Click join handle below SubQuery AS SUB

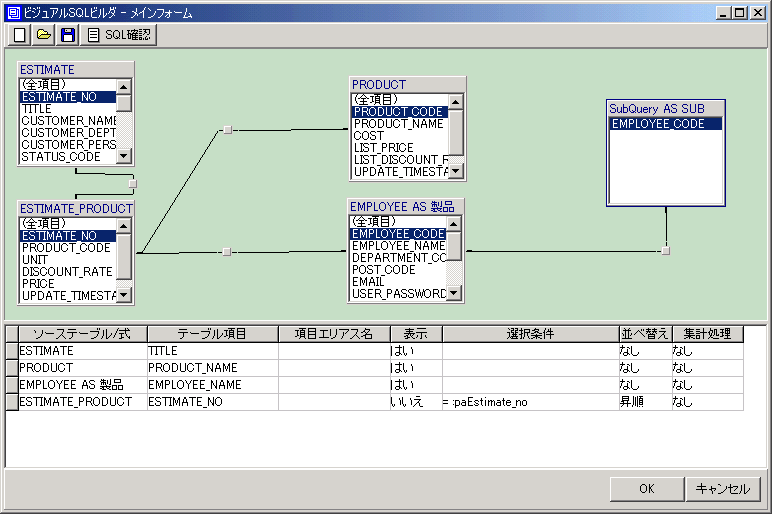666,250
